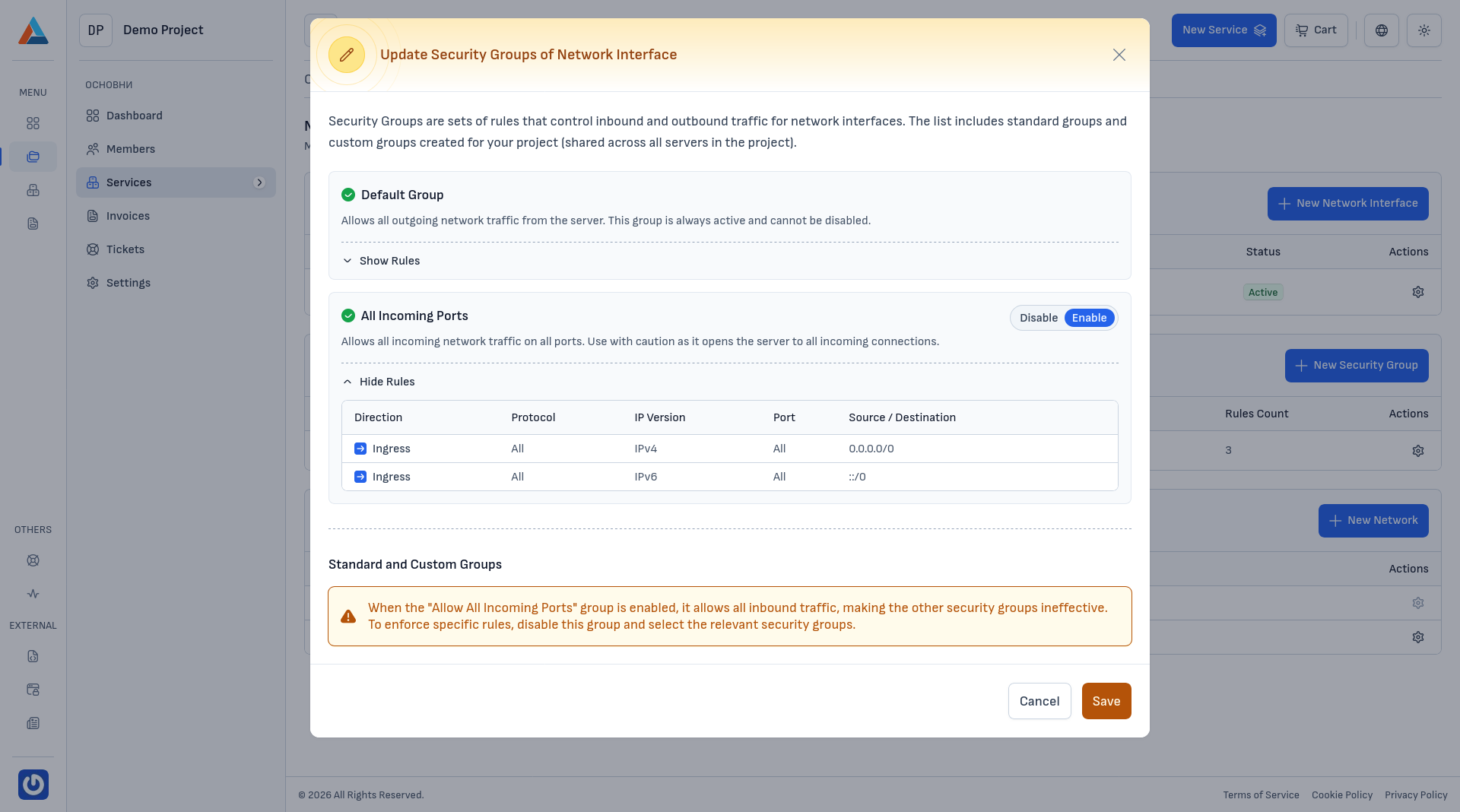Image resolution: width=1460 pixels, height=812 pixels.
Task: Click the pencil badge on the dialog header
Action: click(x=347, y=54)
